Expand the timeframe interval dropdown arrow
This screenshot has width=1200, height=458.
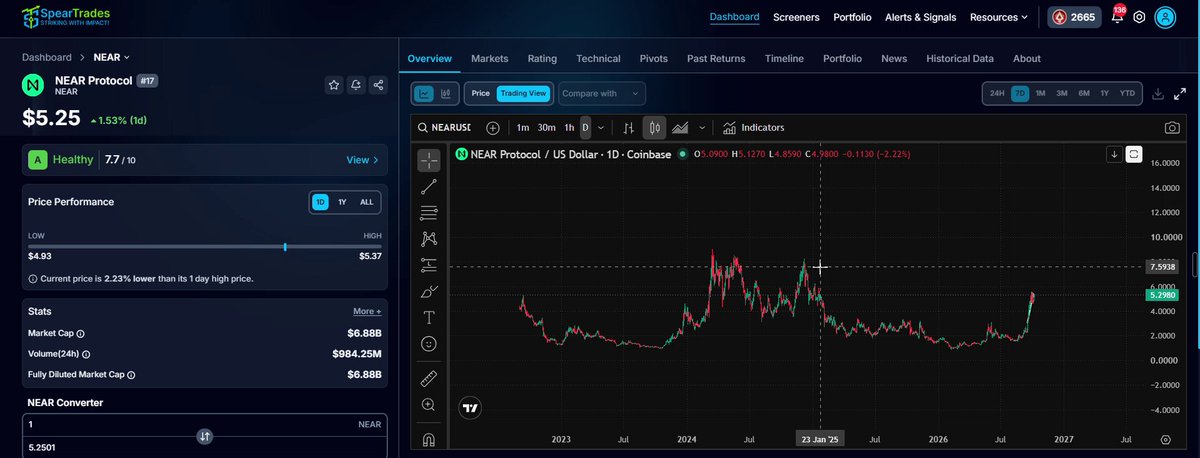[601, 128]
